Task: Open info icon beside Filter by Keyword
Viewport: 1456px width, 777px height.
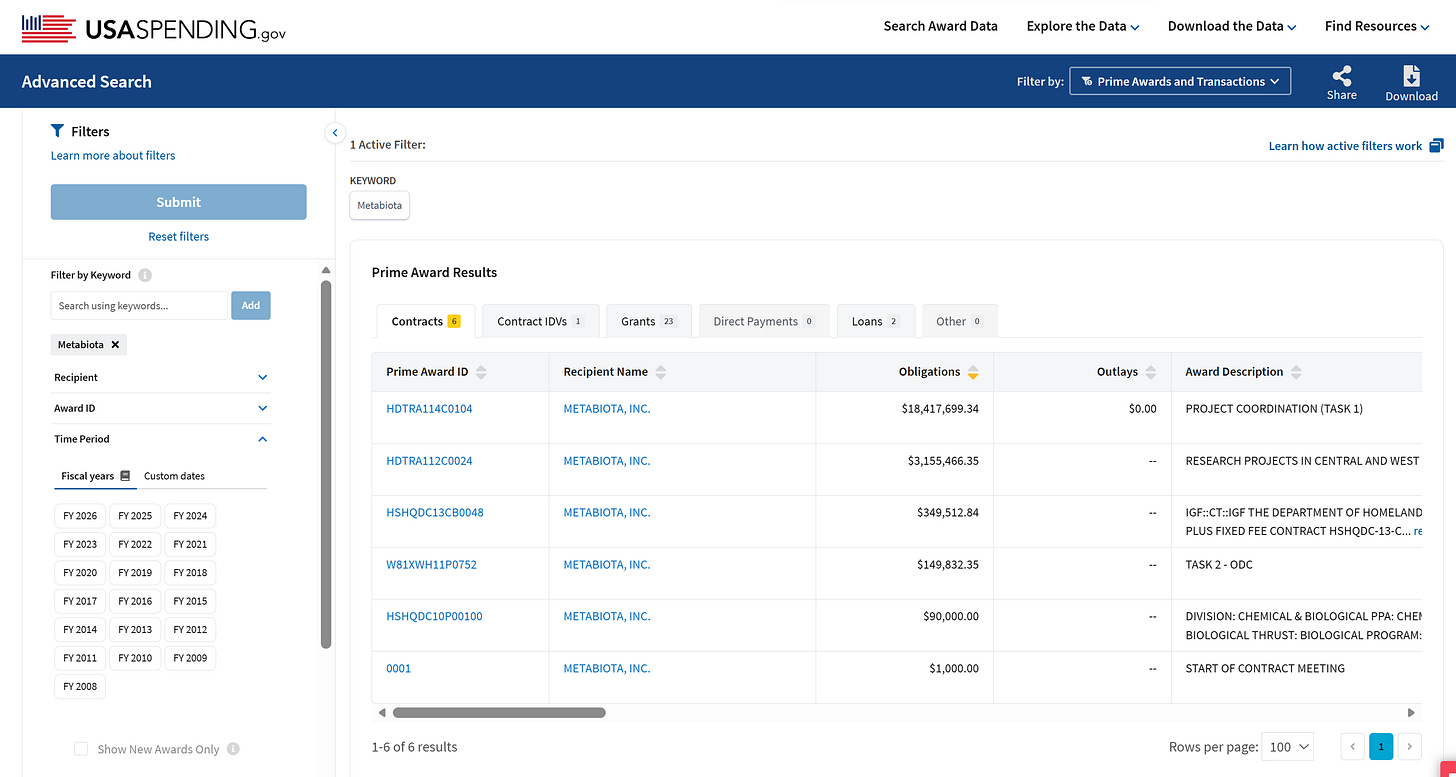Action: [145, 275]
